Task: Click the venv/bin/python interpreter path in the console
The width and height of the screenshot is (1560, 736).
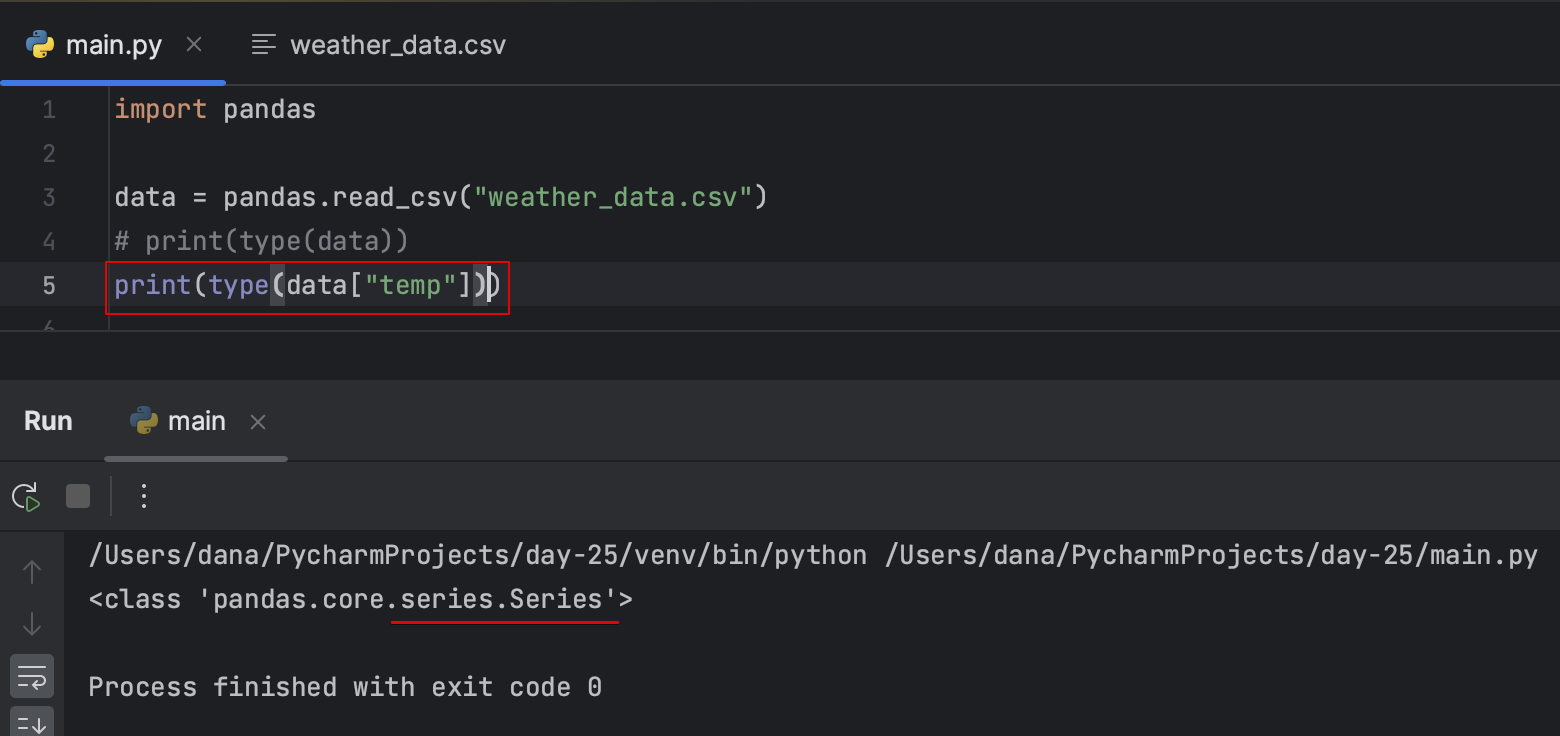Action: click(478, 555)
